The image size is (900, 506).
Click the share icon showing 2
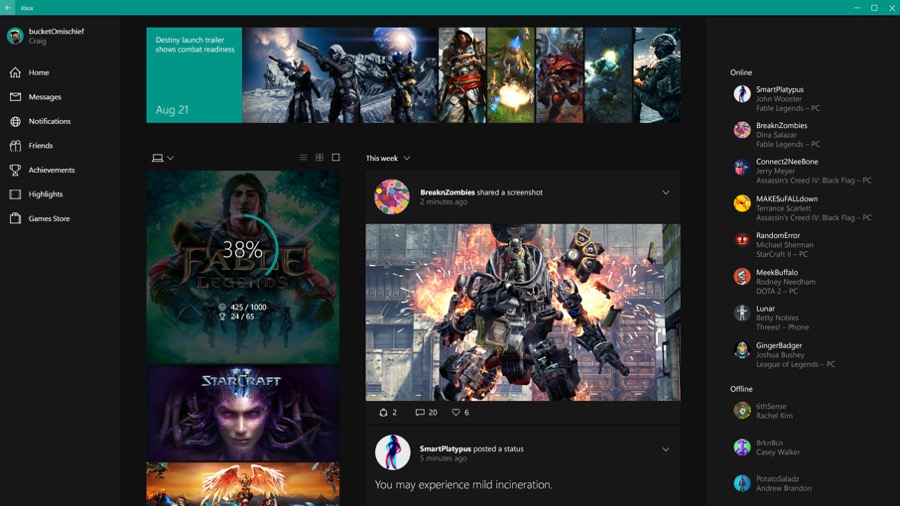click(x=383, y=412)
